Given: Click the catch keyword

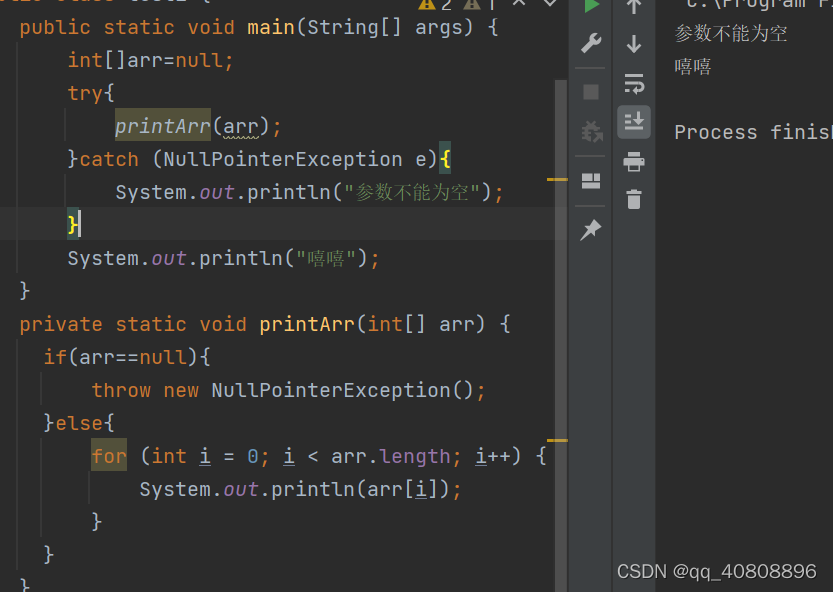Looking at the screenshot, I should (x=109, y=159).
